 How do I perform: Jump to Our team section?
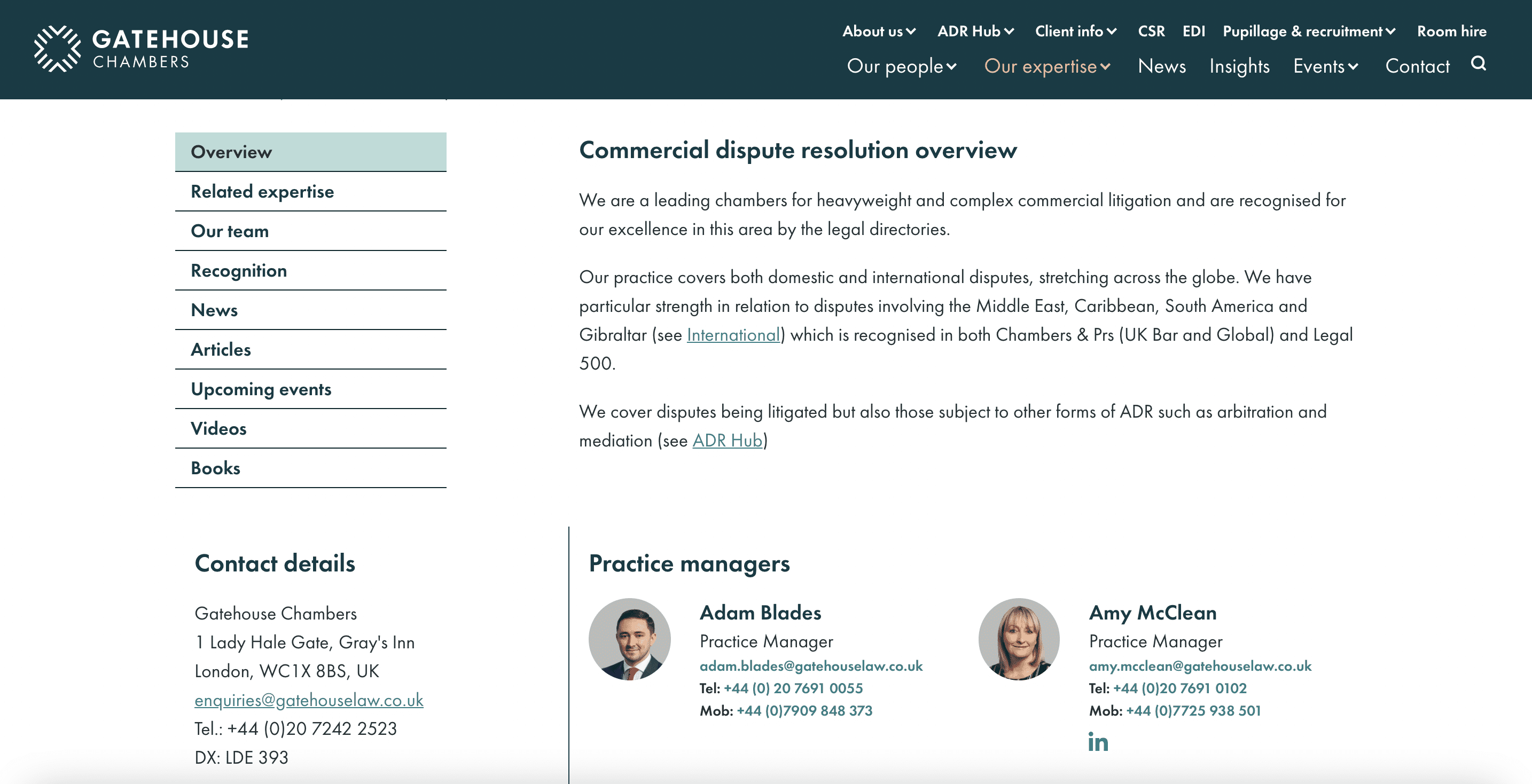[310, 231]
